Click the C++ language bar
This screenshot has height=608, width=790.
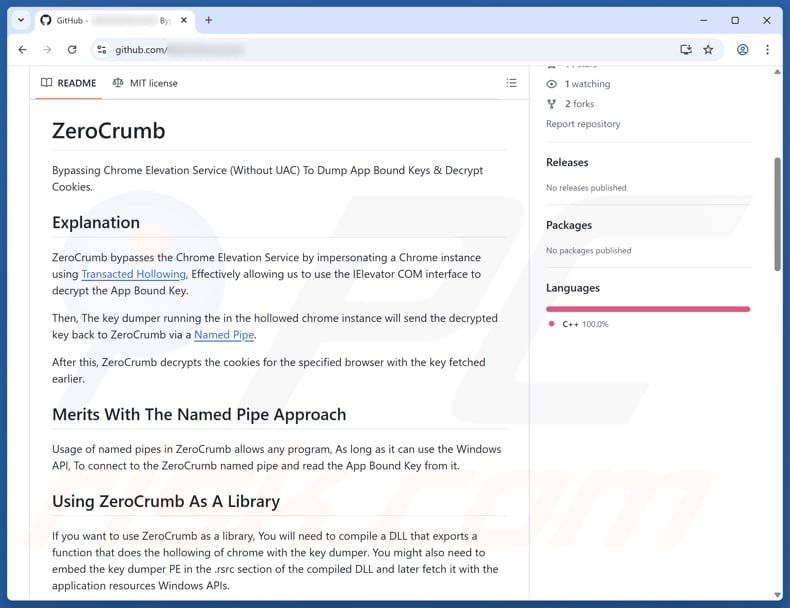click(x=648, y=309)
